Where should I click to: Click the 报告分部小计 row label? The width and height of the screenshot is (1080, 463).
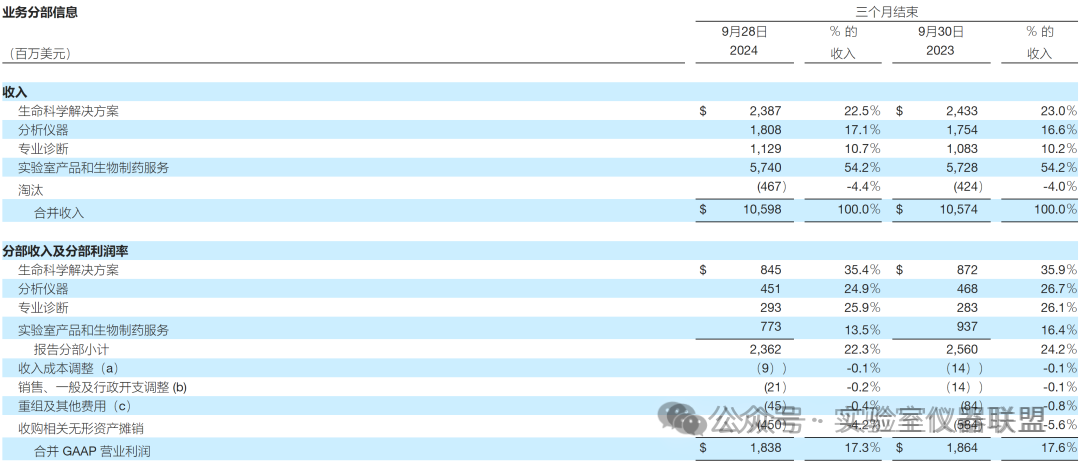(74, 349)
